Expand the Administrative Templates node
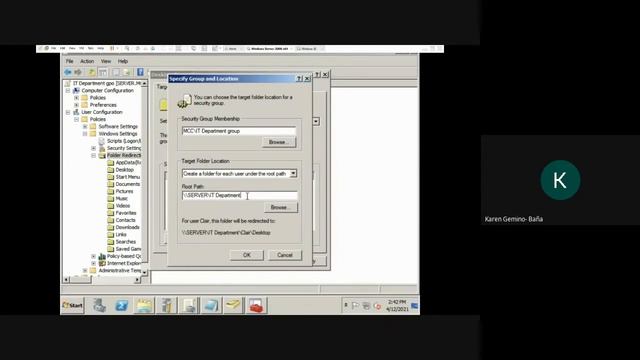The width and height of the screenshot is (640, 360). pyautogui.click(x=85, y=271)
